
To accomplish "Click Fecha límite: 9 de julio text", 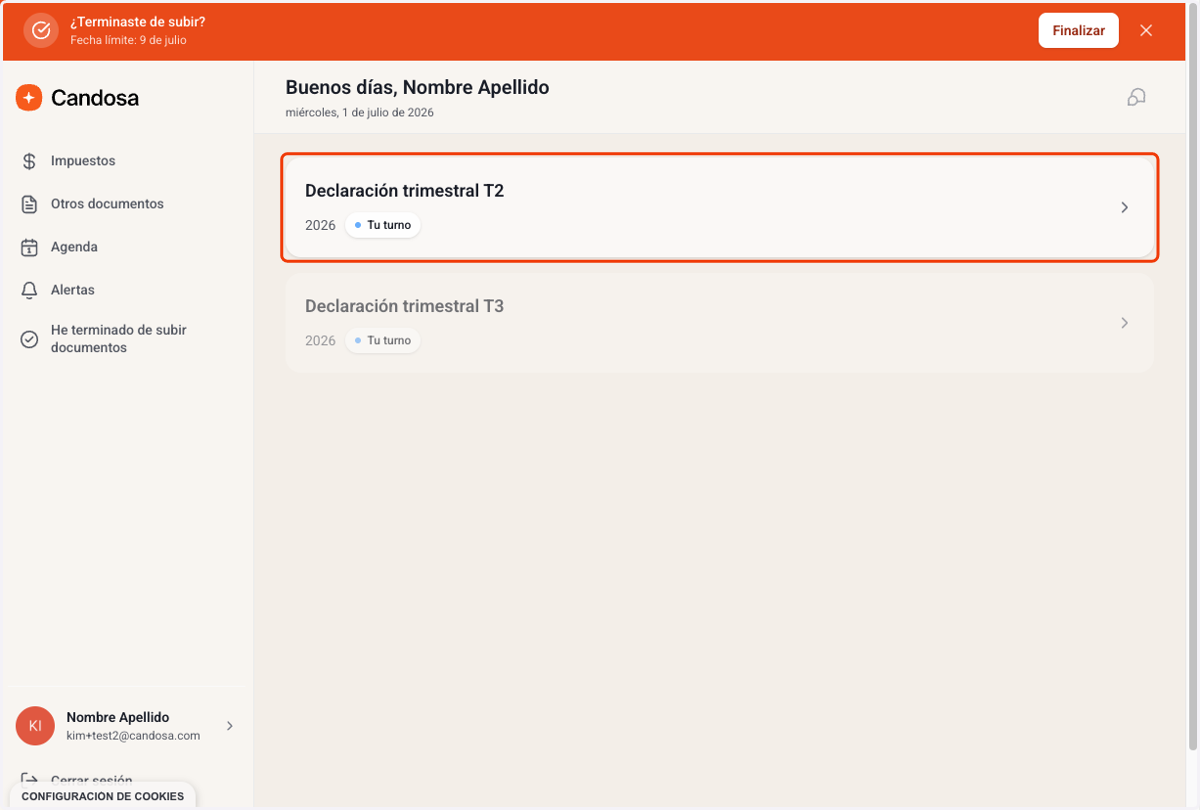I will (x=128, y=41).
